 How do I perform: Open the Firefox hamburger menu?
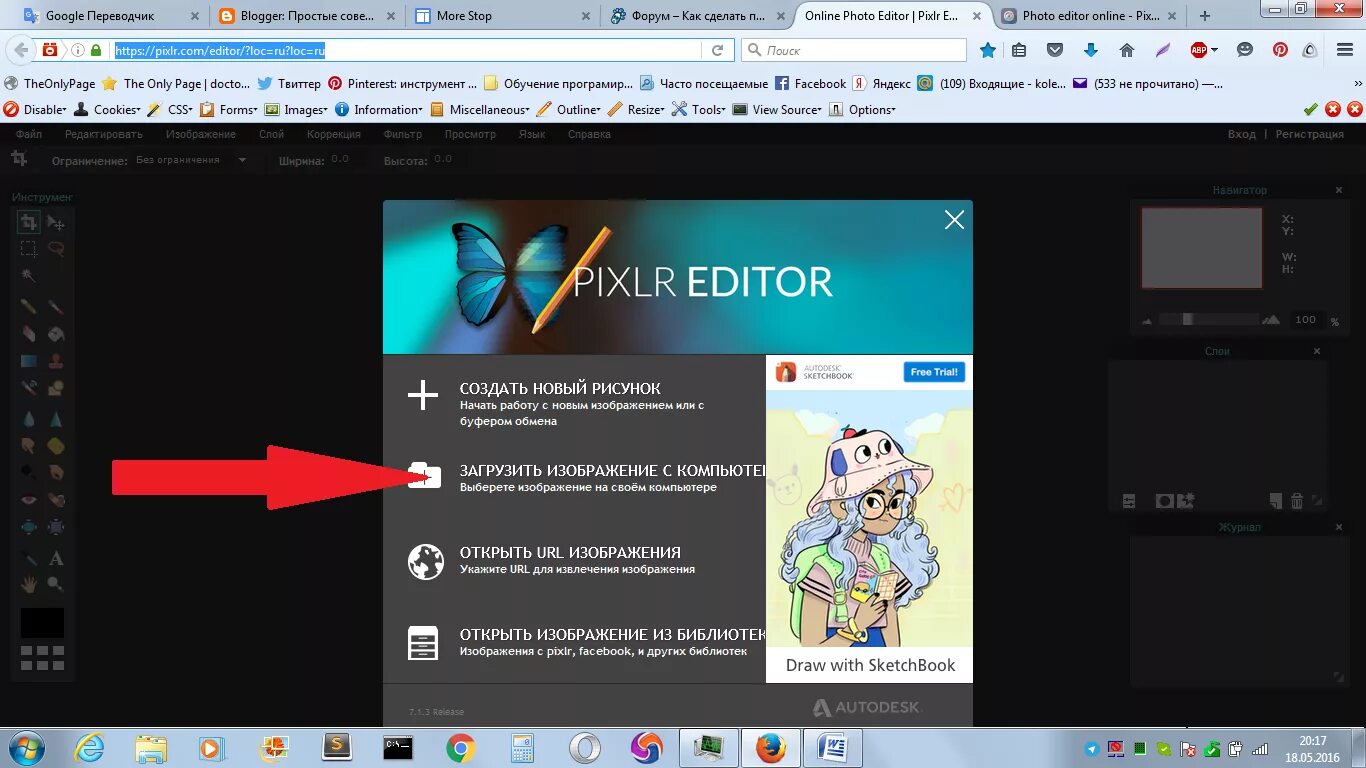(x=1345, y=50)
